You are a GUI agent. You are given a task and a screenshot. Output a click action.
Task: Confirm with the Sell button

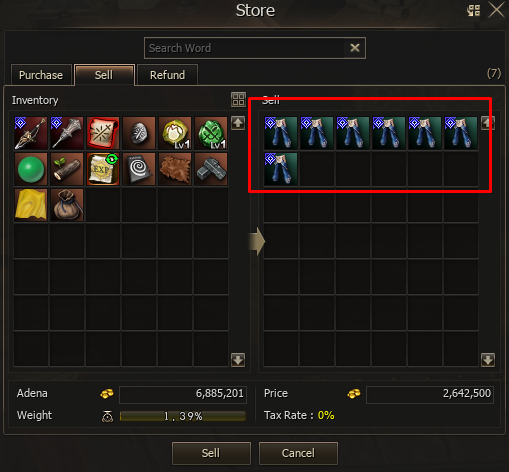[211, 453]
